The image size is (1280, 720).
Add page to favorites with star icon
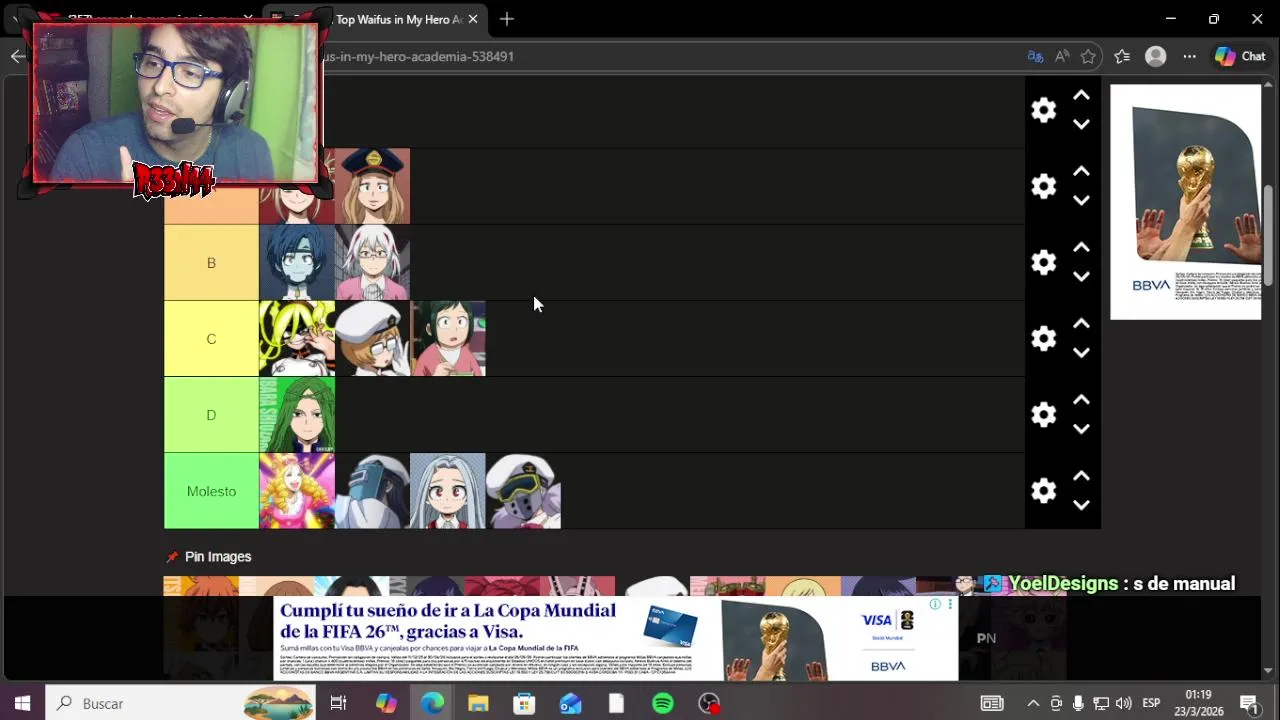(1088, 57)
